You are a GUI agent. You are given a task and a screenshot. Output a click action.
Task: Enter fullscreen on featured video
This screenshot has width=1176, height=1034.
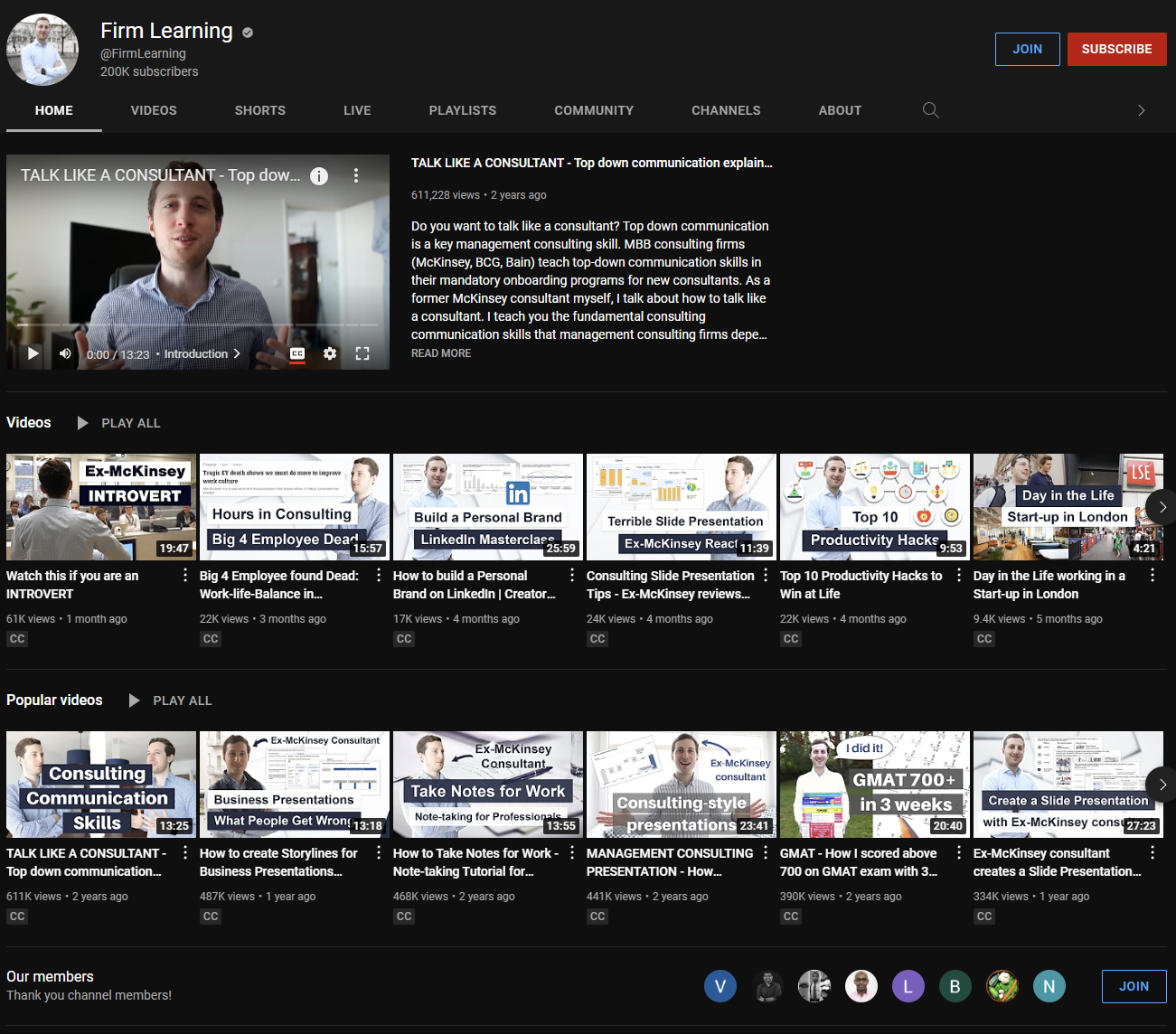click(x=362, y=353)
